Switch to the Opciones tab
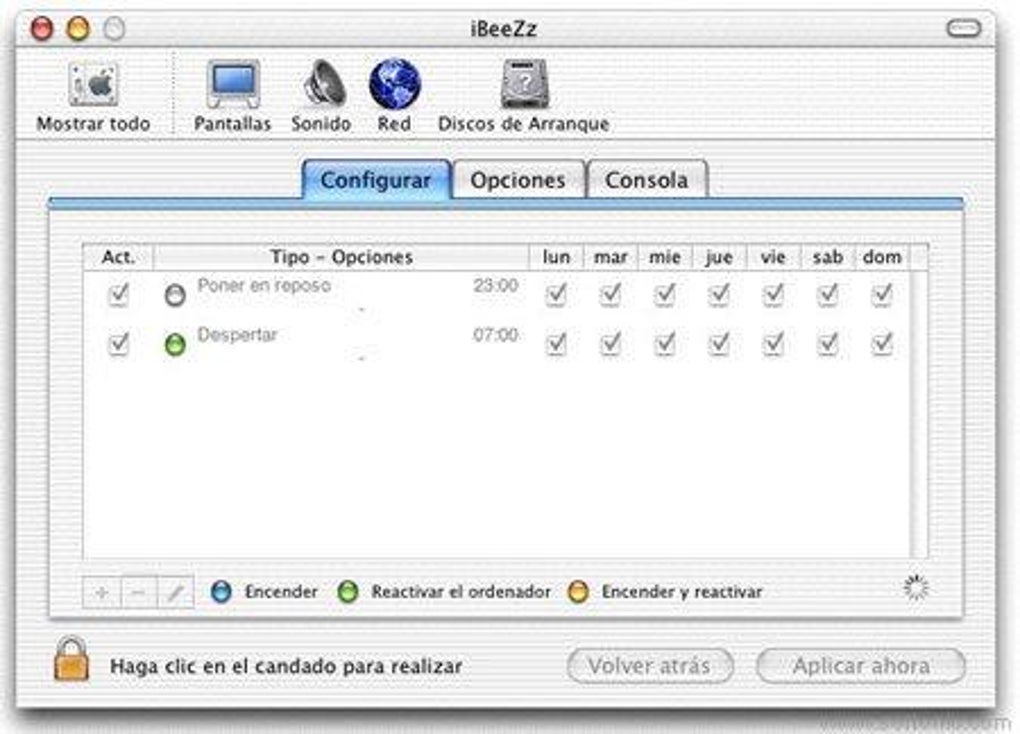Image resolution: width=1020 pixels, height=734 pixels. pyautogui.click(x=518, y=180)
